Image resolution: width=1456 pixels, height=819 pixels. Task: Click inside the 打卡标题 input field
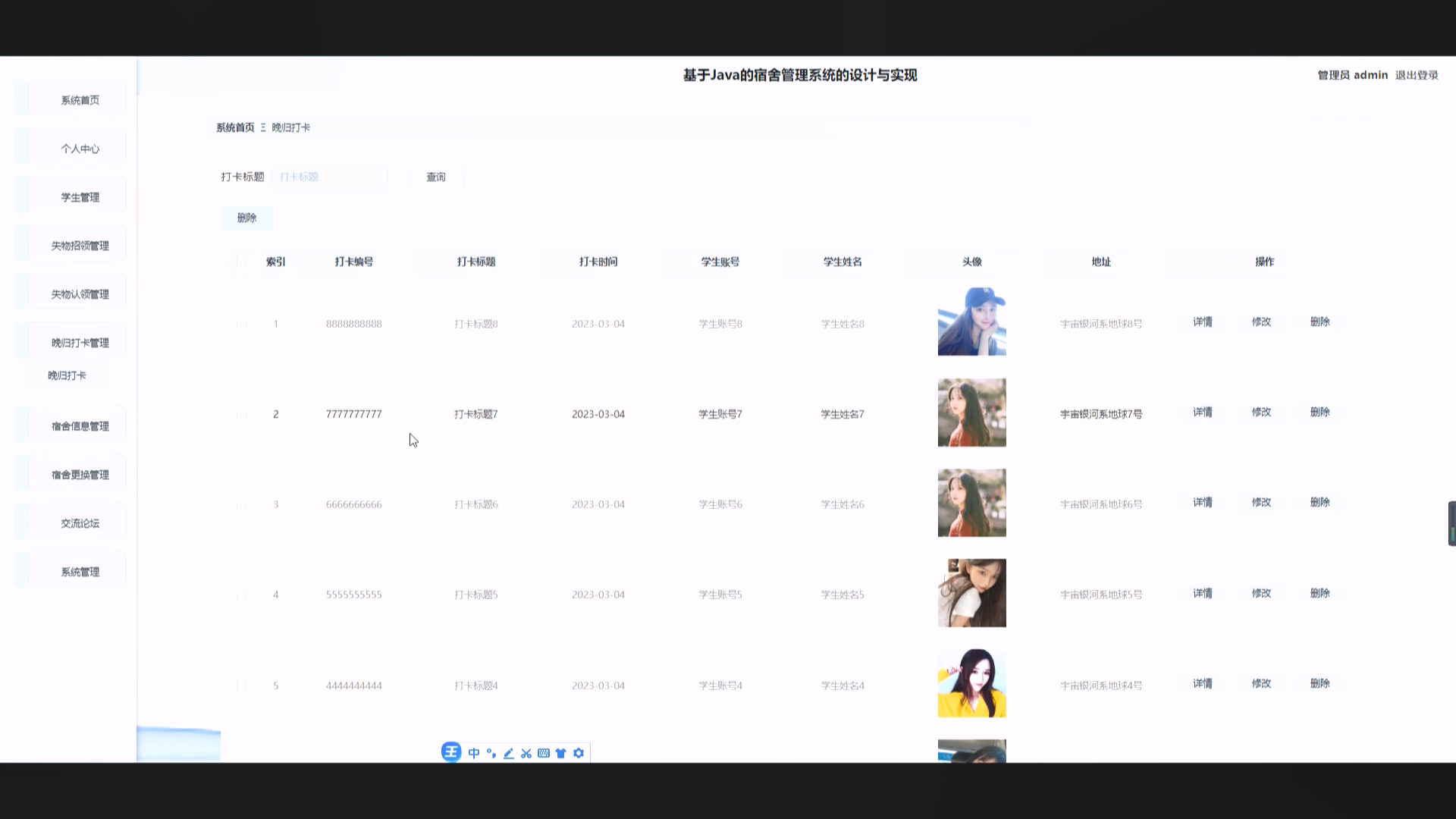tap(329, 177)
